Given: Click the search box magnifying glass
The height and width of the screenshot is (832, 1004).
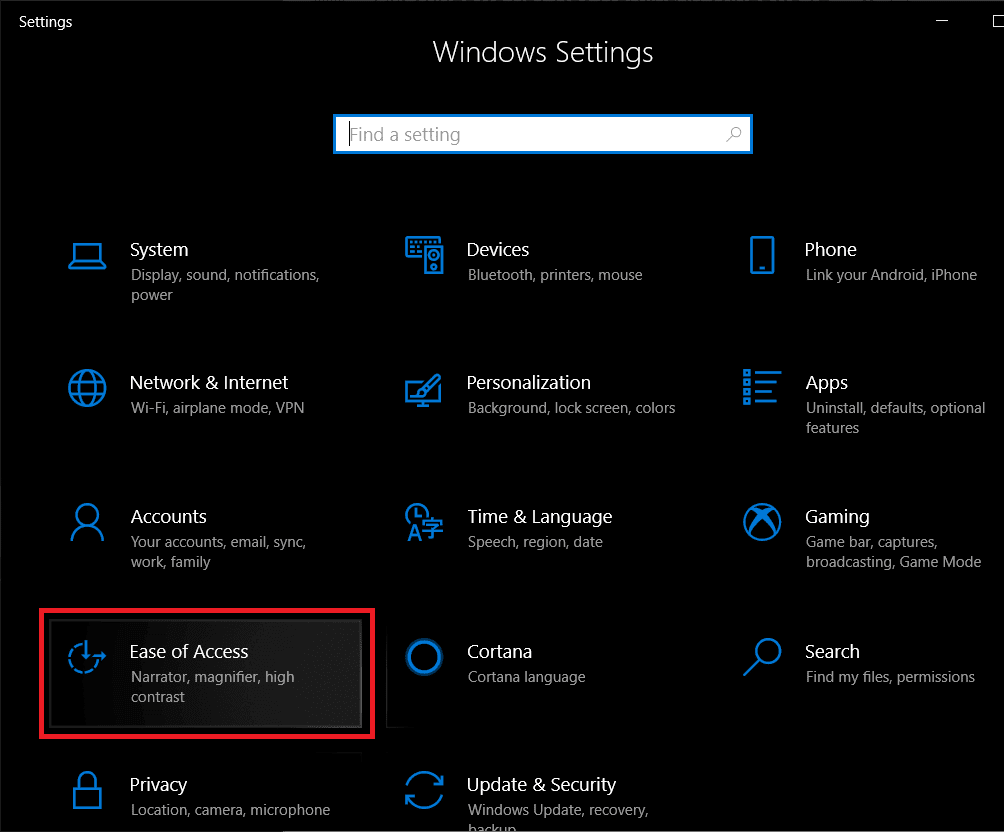Looking at the screenshot, I should click(x=734, y=133).
